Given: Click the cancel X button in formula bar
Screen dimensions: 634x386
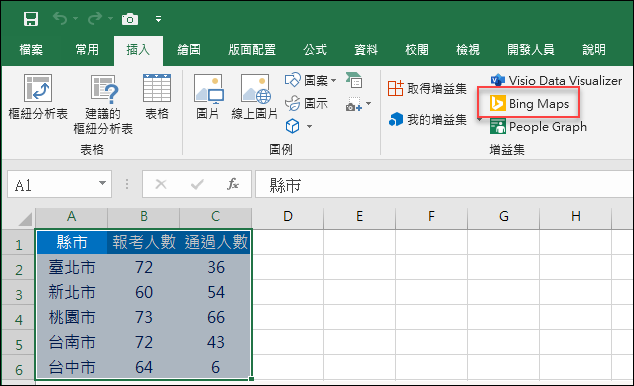Looking at the screenshot, I should click(161, 184).
